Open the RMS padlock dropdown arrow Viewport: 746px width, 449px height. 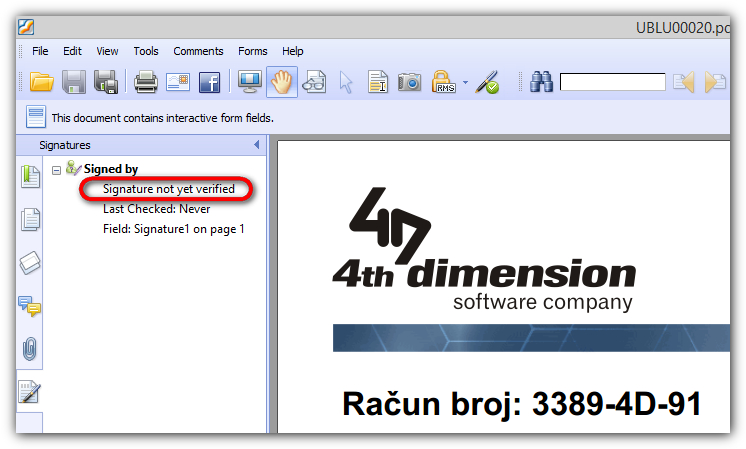[x=465, y=82]
